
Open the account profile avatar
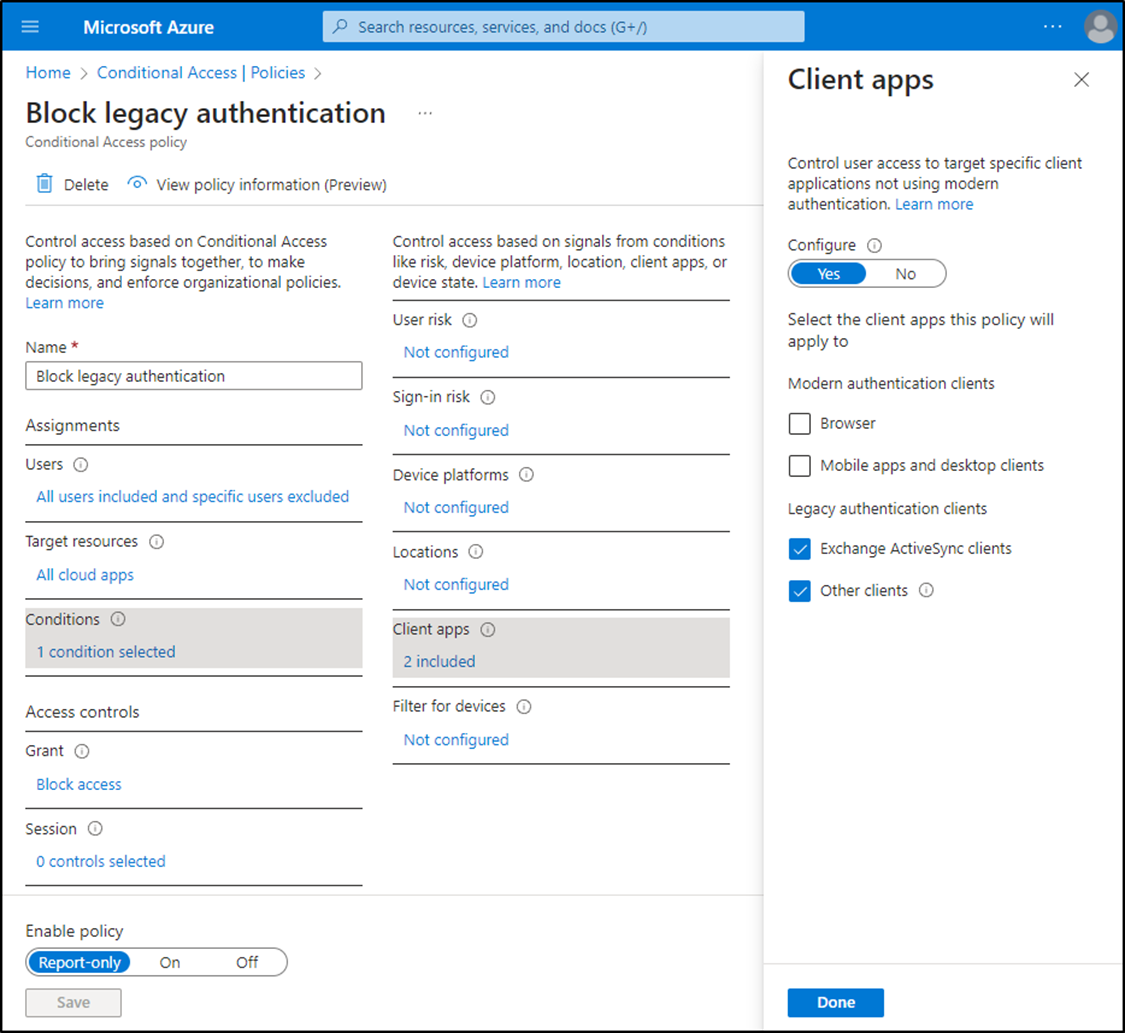1100,27
